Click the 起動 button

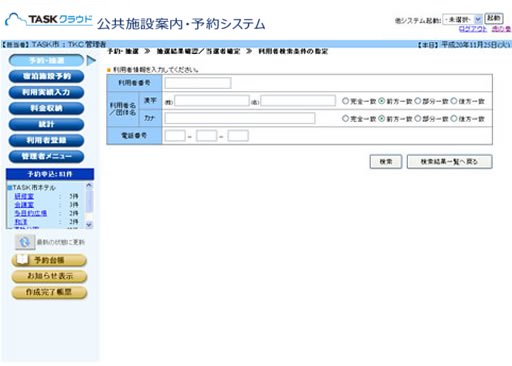(x=493, y=19)
